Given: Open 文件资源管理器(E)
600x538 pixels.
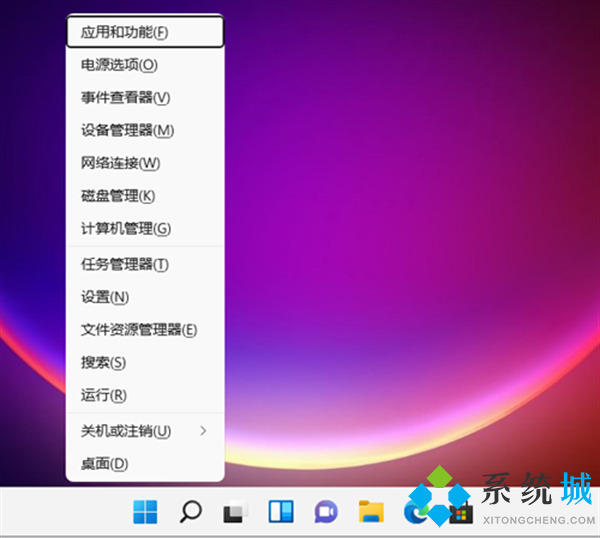Looking at the screenshot, I should [x=145, y=330].
